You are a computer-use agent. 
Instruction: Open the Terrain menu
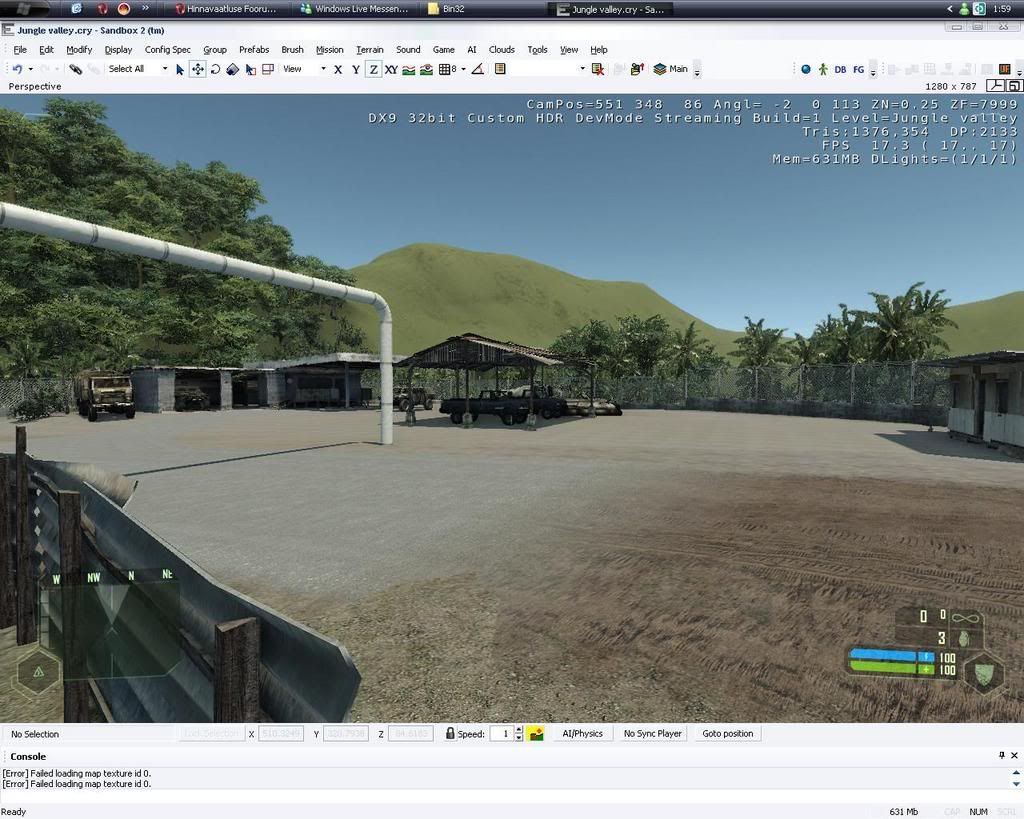tap(370, 50)
